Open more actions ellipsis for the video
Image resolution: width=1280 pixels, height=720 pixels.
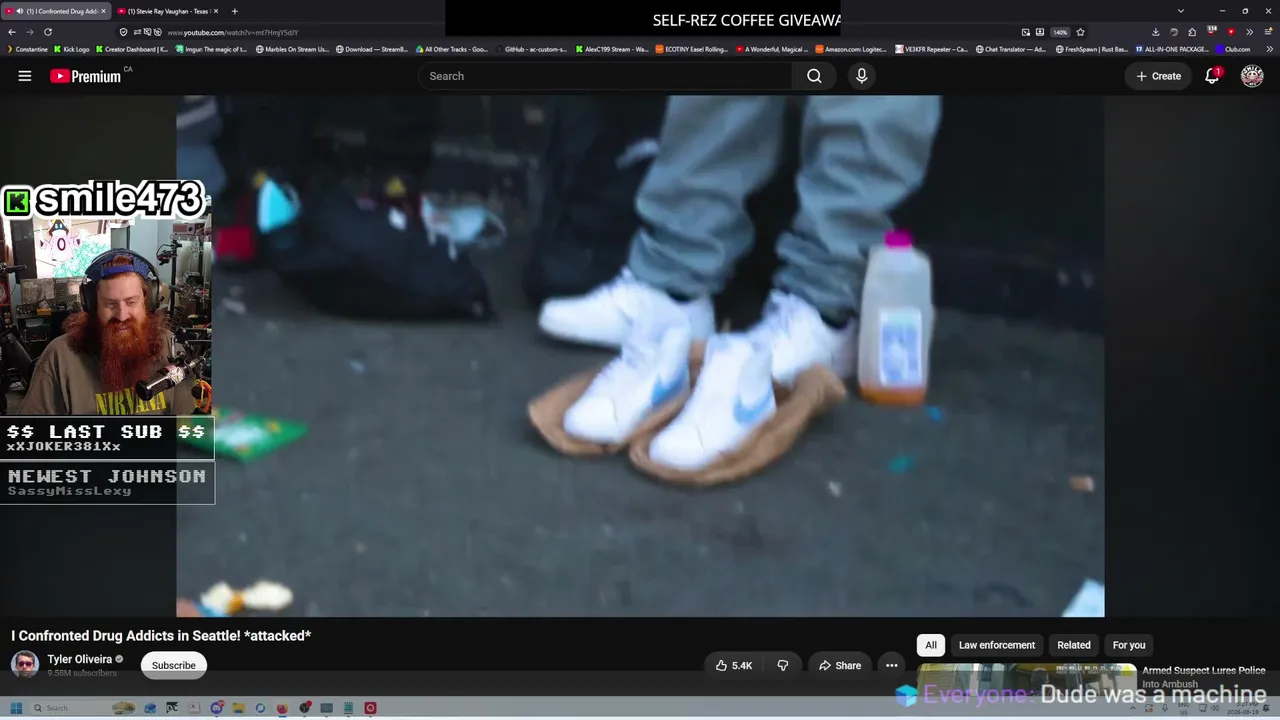(891, 665)
